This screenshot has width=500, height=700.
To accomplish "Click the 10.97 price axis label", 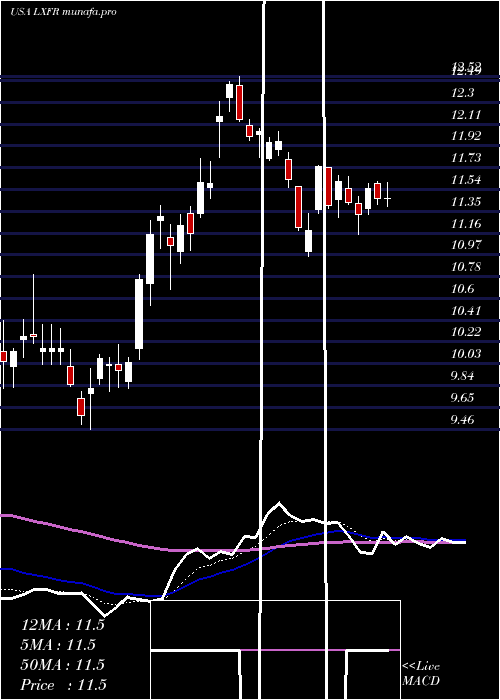I will tap(466, 245).
